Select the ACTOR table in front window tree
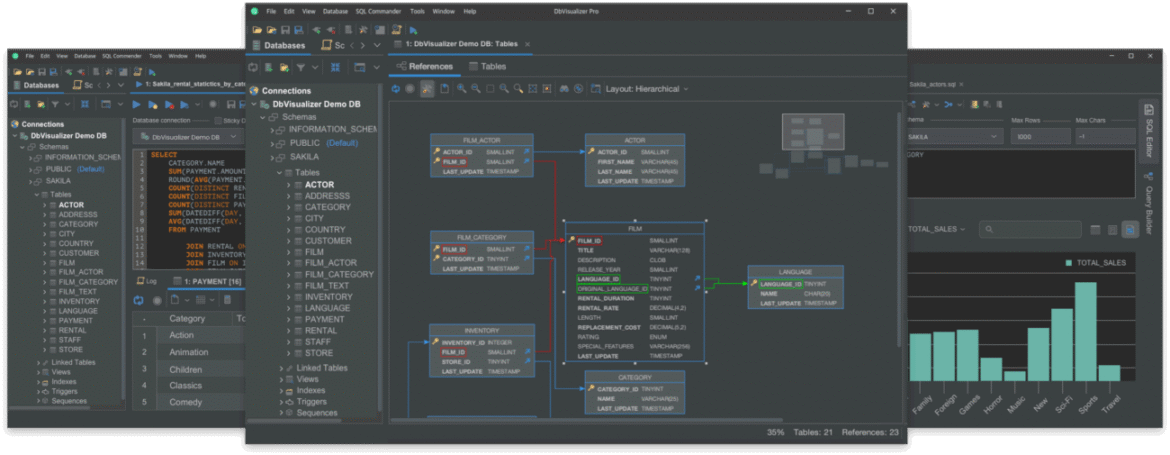The height and width of the screenshot is (455, 1170). click(x=319, y=184)
